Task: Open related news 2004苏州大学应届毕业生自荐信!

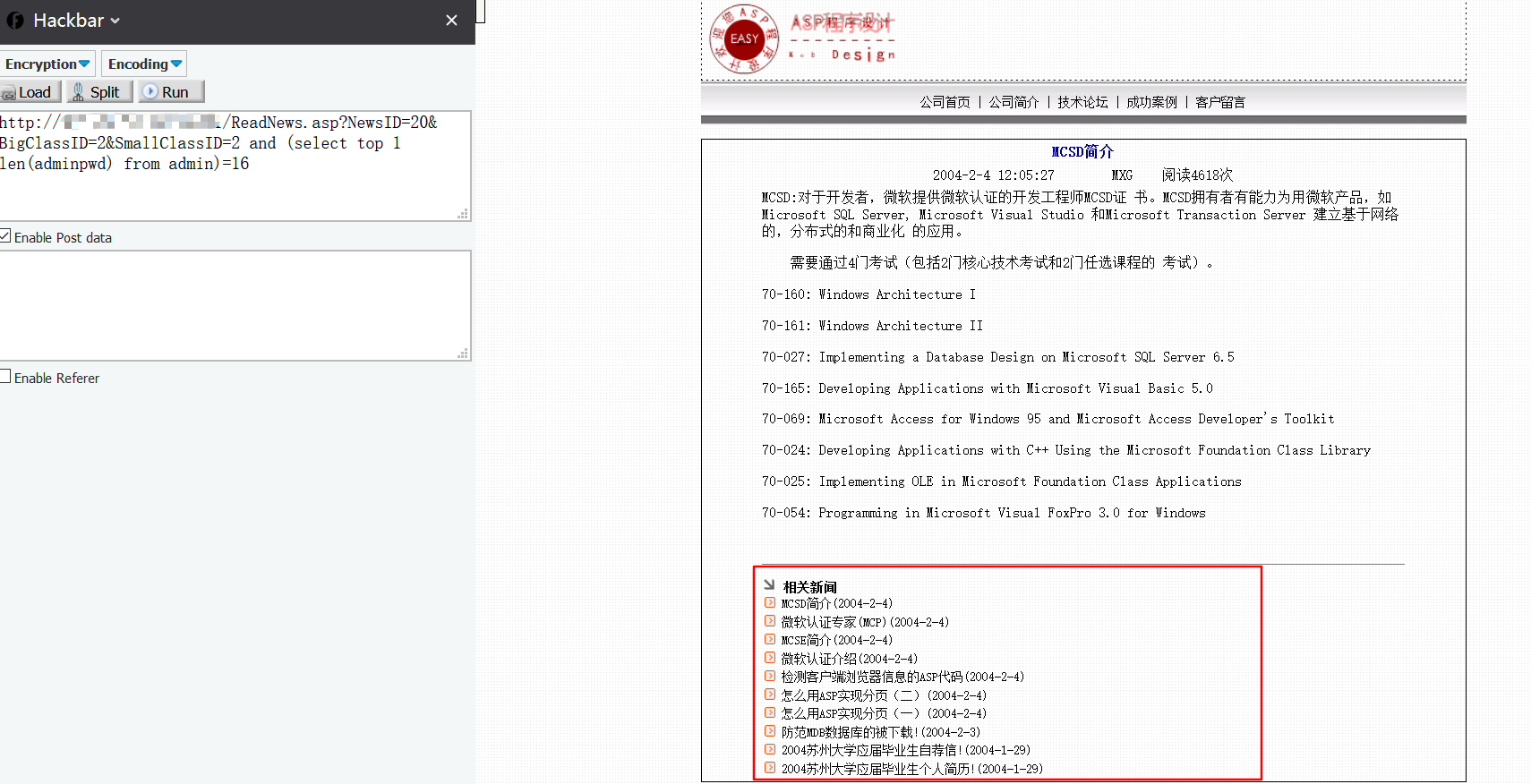Action: pos(905,751)
